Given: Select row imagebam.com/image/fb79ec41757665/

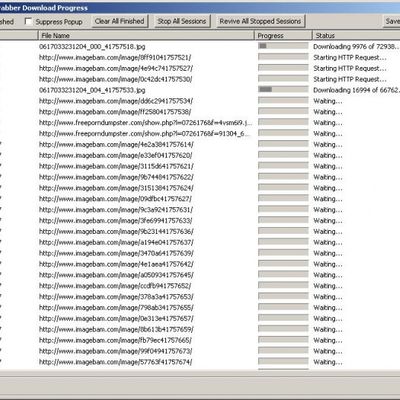Looking at the screenshot, I should click(115, 341).
